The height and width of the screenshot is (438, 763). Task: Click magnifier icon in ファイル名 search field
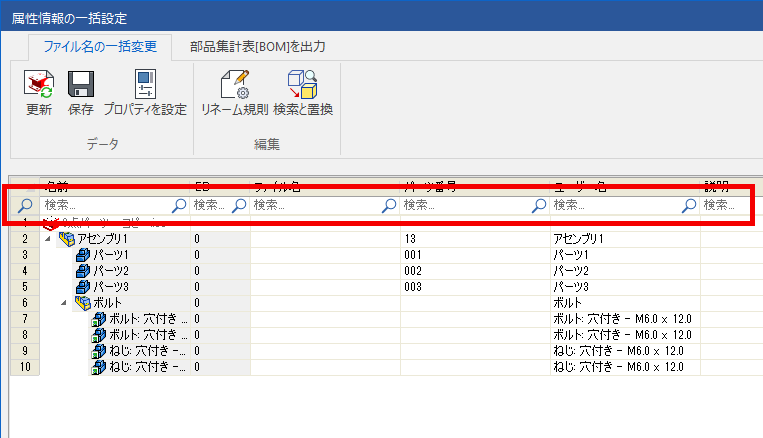(389, 205)
